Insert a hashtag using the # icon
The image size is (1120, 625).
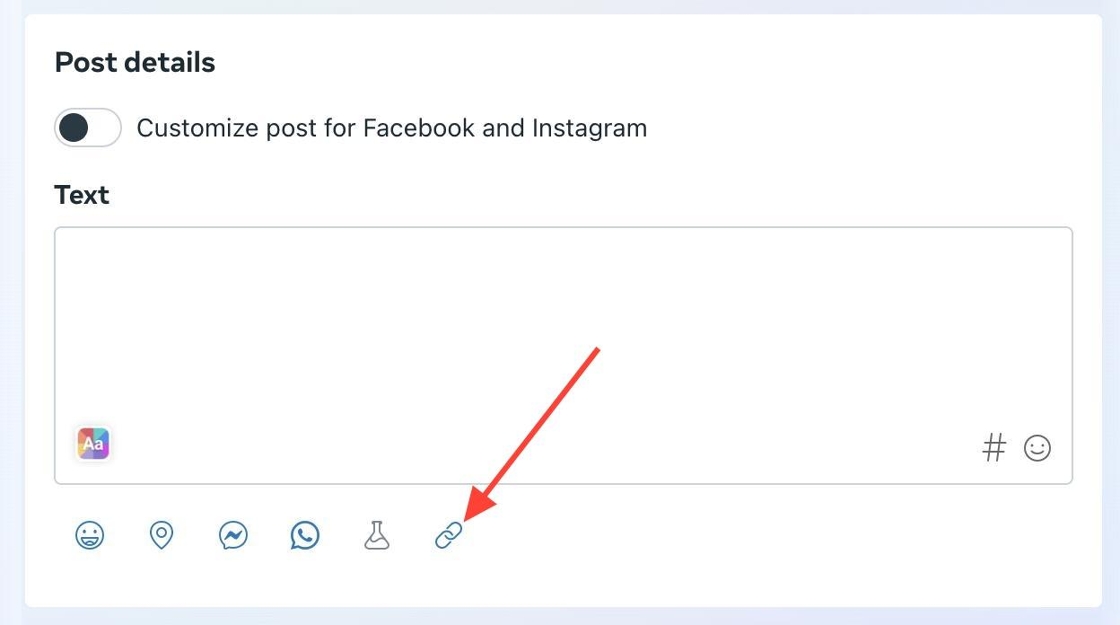994,448
